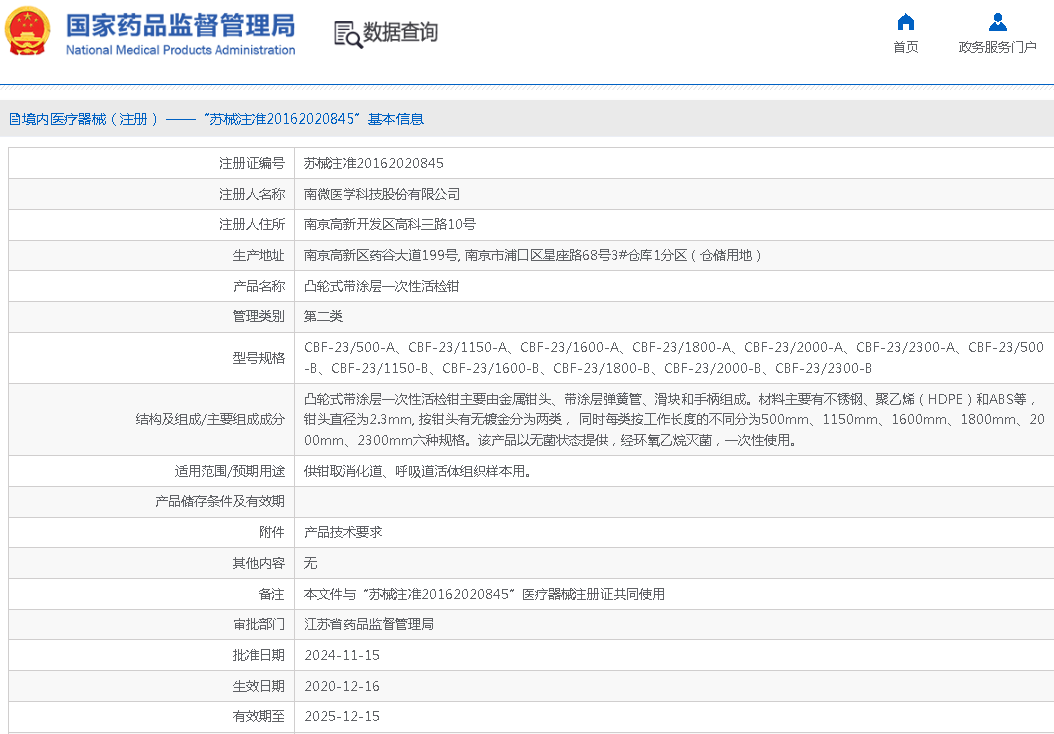The width and height of the screenshot is (1054, 734).
Task: Click the document icon before 境内医疗器械
Action: pos(14,119)
